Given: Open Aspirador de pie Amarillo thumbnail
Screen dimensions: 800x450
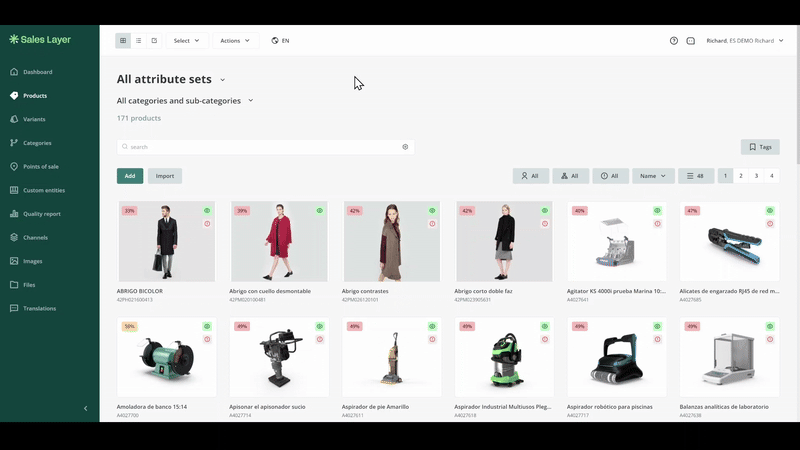Looking at the screenshot, I should coord(392,357).
